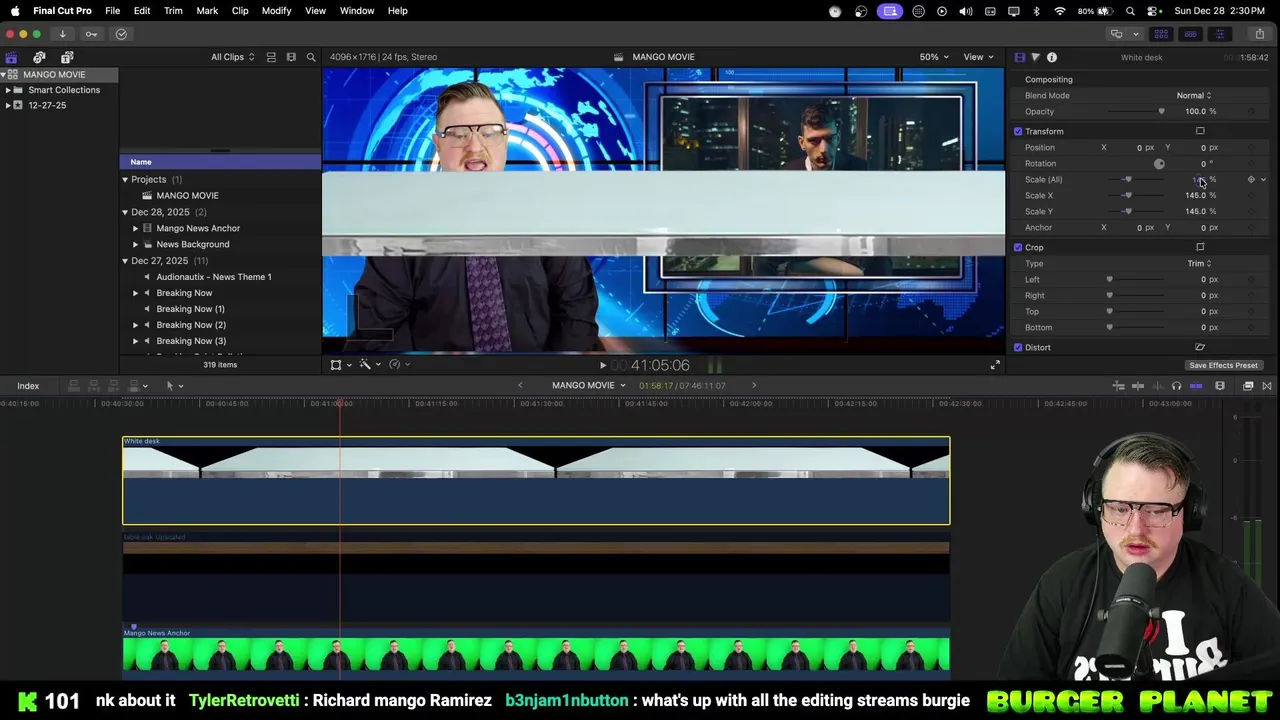Select the White desk timeline clip
This screenshot has width=1280, height=720.
536,480
